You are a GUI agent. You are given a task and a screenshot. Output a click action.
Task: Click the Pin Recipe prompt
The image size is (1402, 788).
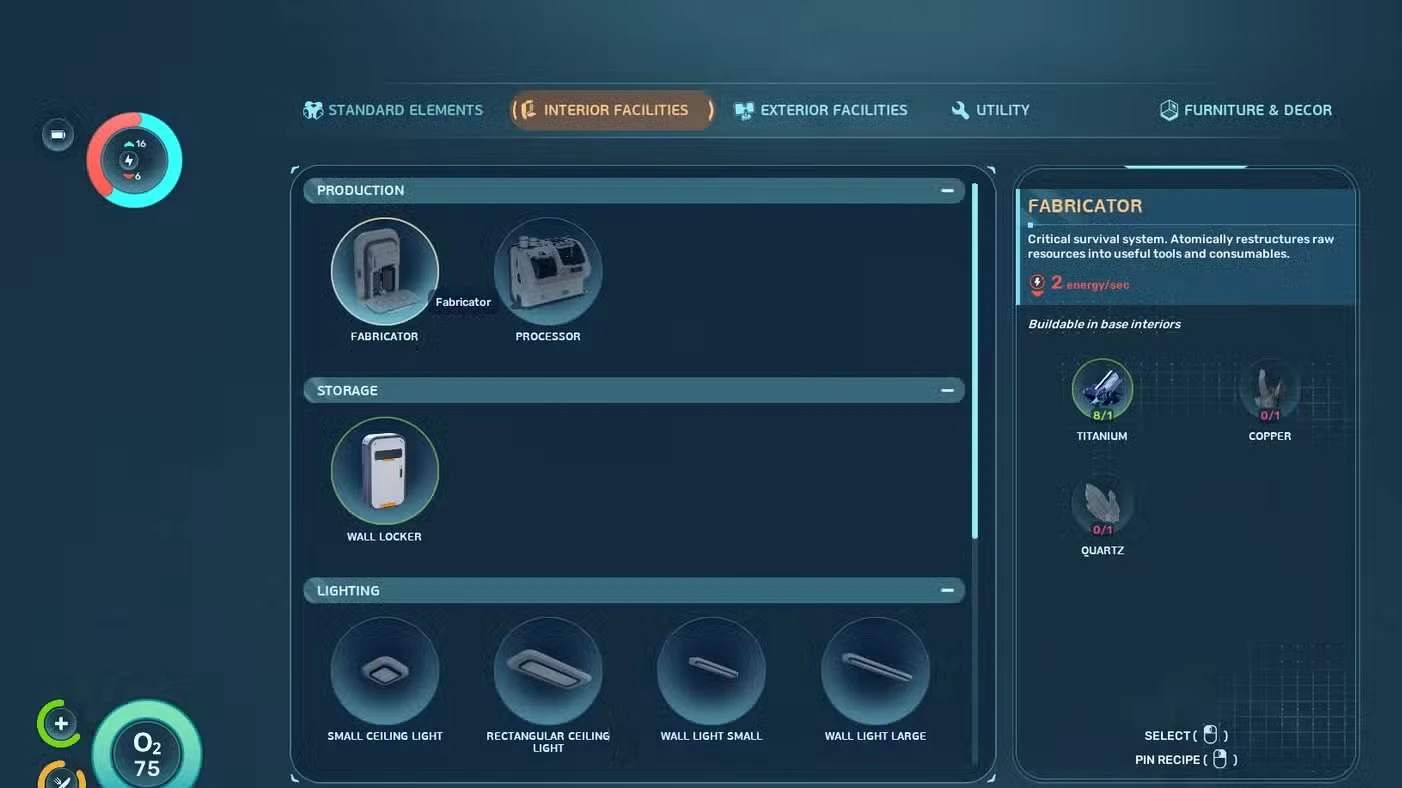[x=1186, y=760]
